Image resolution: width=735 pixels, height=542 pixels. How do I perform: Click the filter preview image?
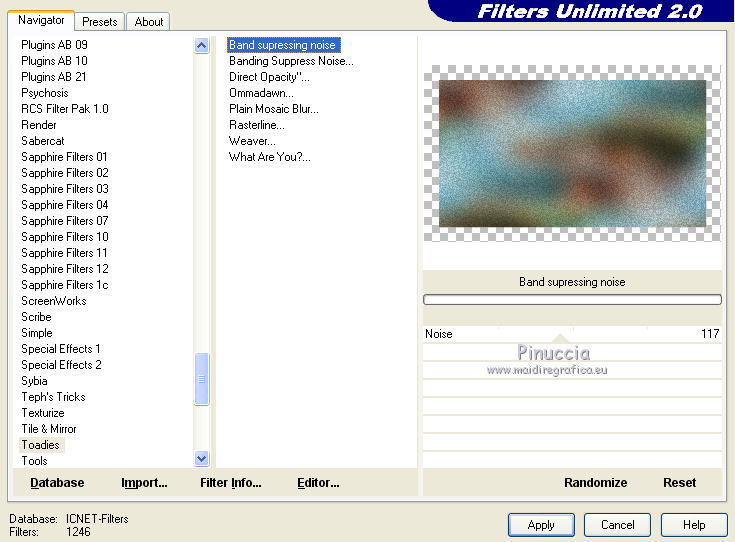pyautogui.click(x=572, y=153)
